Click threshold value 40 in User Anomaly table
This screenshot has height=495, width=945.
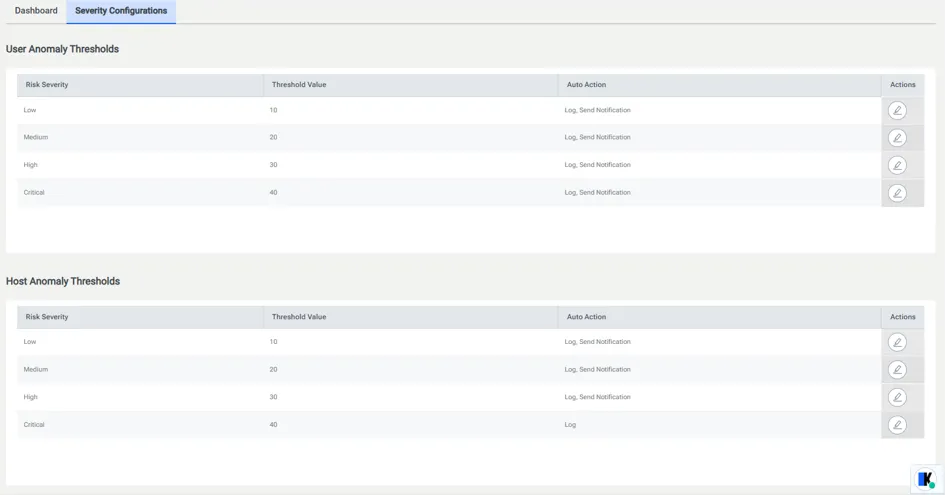coord(274,193)
